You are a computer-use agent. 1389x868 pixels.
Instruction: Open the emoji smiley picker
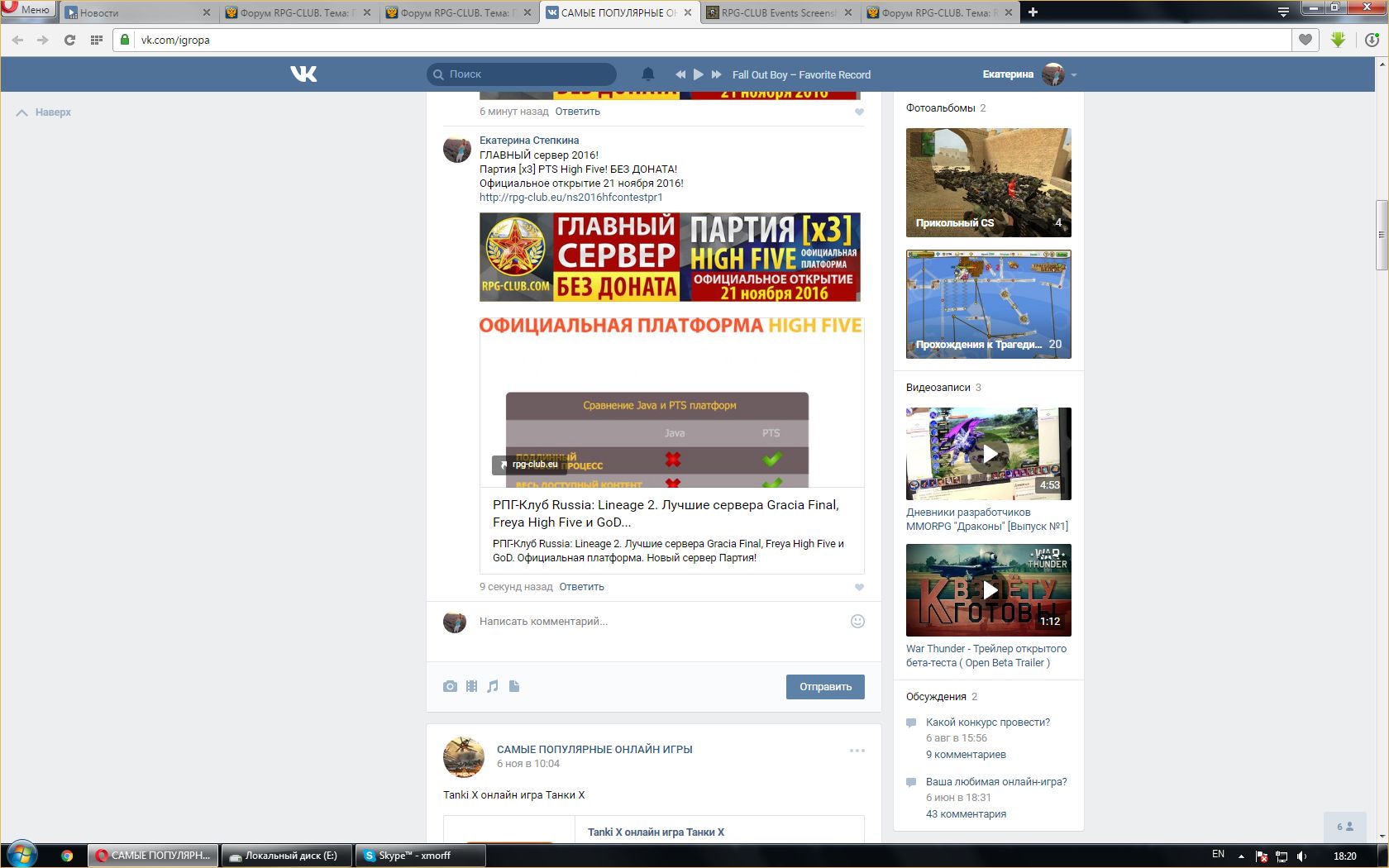click(x=857, y=622)
